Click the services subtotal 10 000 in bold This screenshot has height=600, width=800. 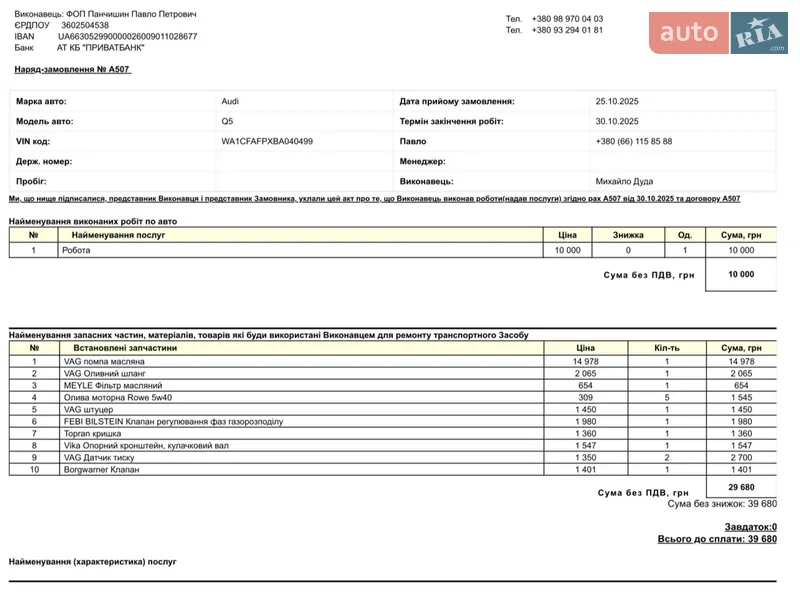(x=741, y=274)
